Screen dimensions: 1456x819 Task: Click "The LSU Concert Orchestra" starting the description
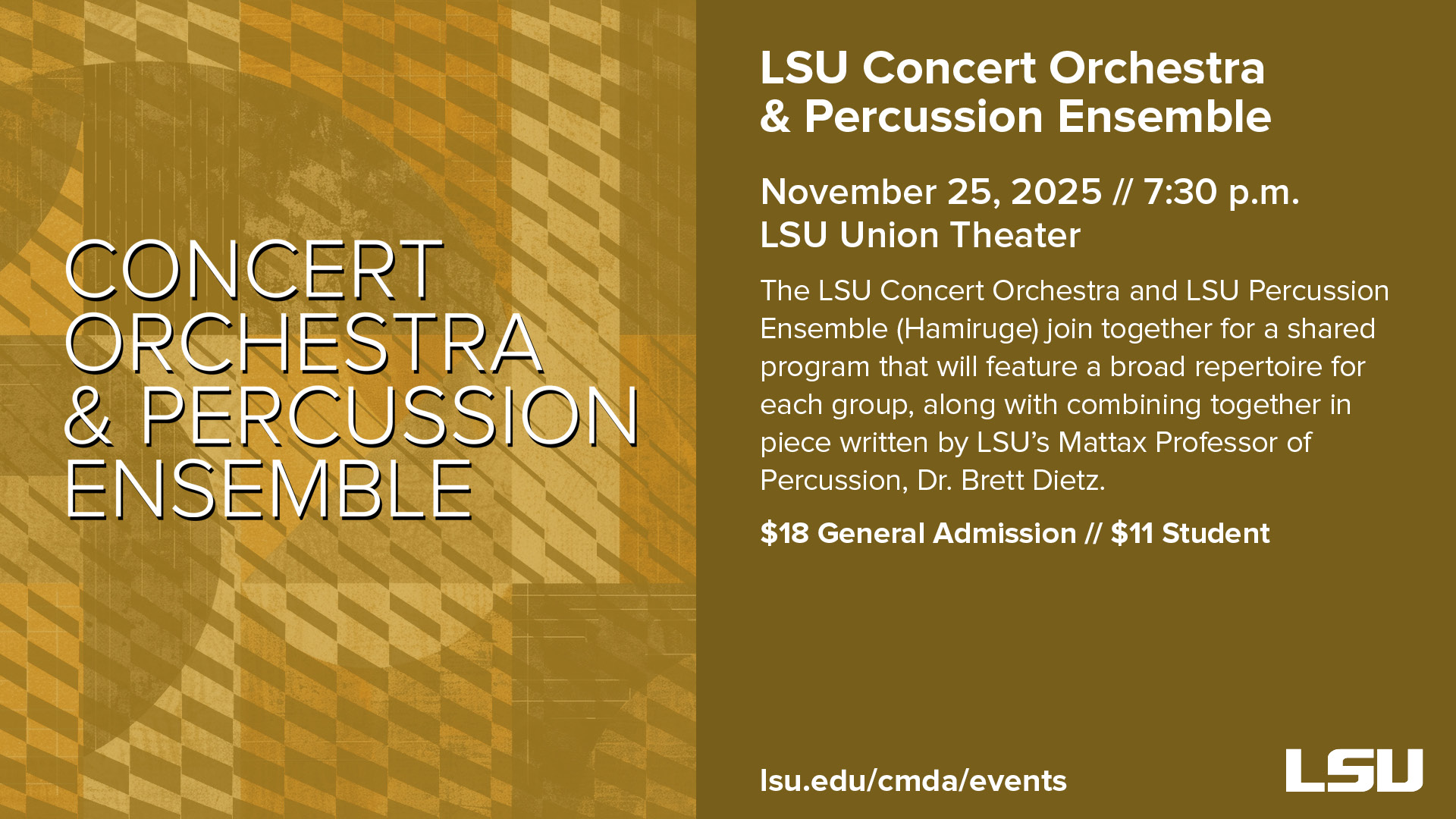point(940,291)
